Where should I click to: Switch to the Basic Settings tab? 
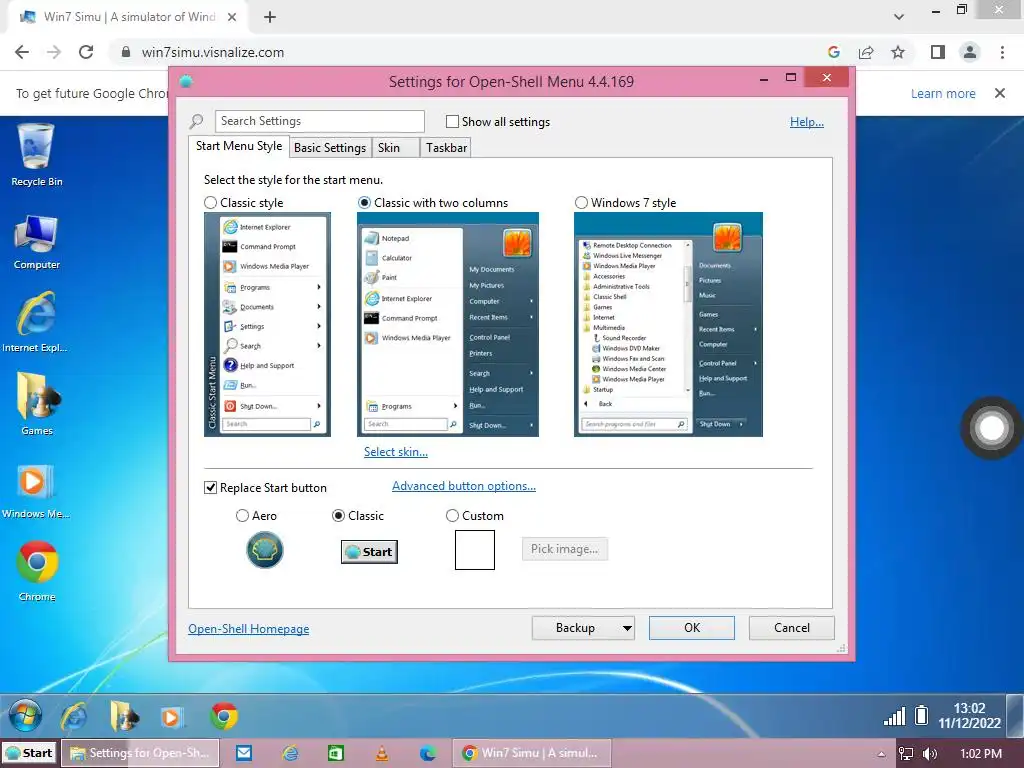click(x=330, y=148)
